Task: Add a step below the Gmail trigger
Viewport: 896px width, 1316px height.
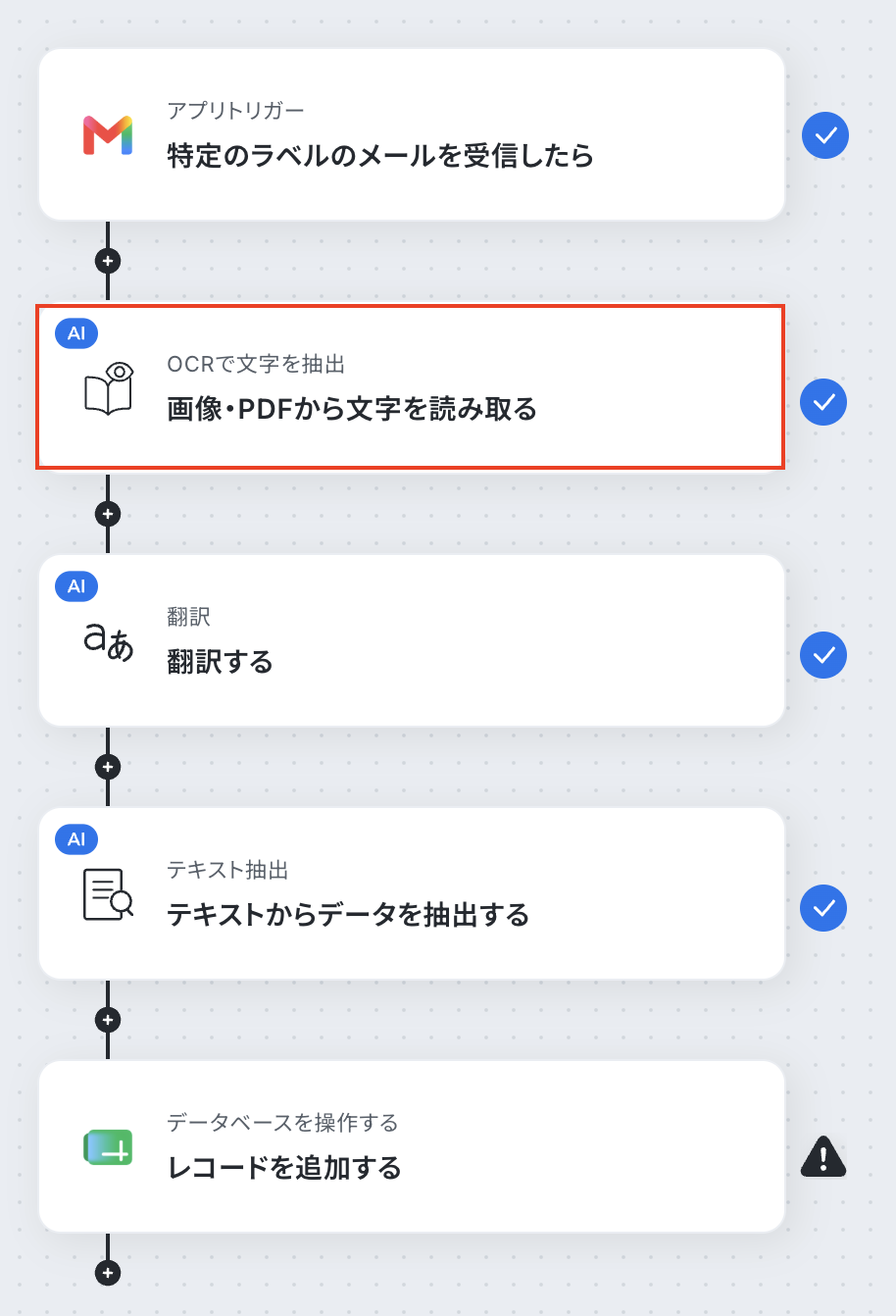Action: pos(108,261)
